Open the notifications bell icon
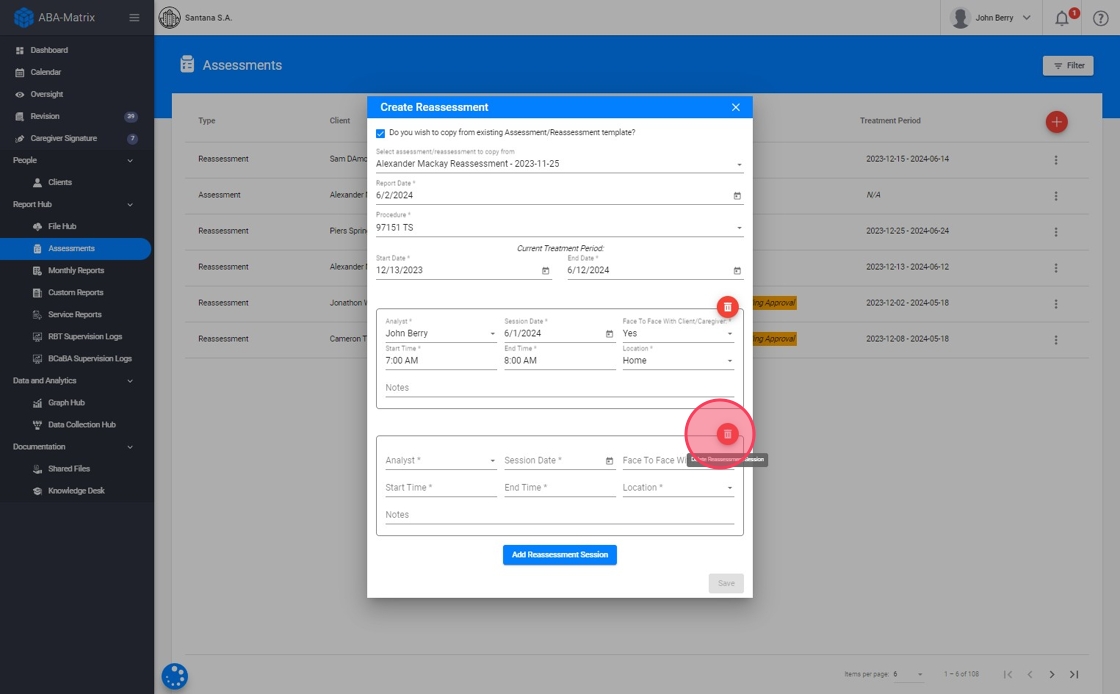This screenshot has width=1120, height=694. point(1062,18)
